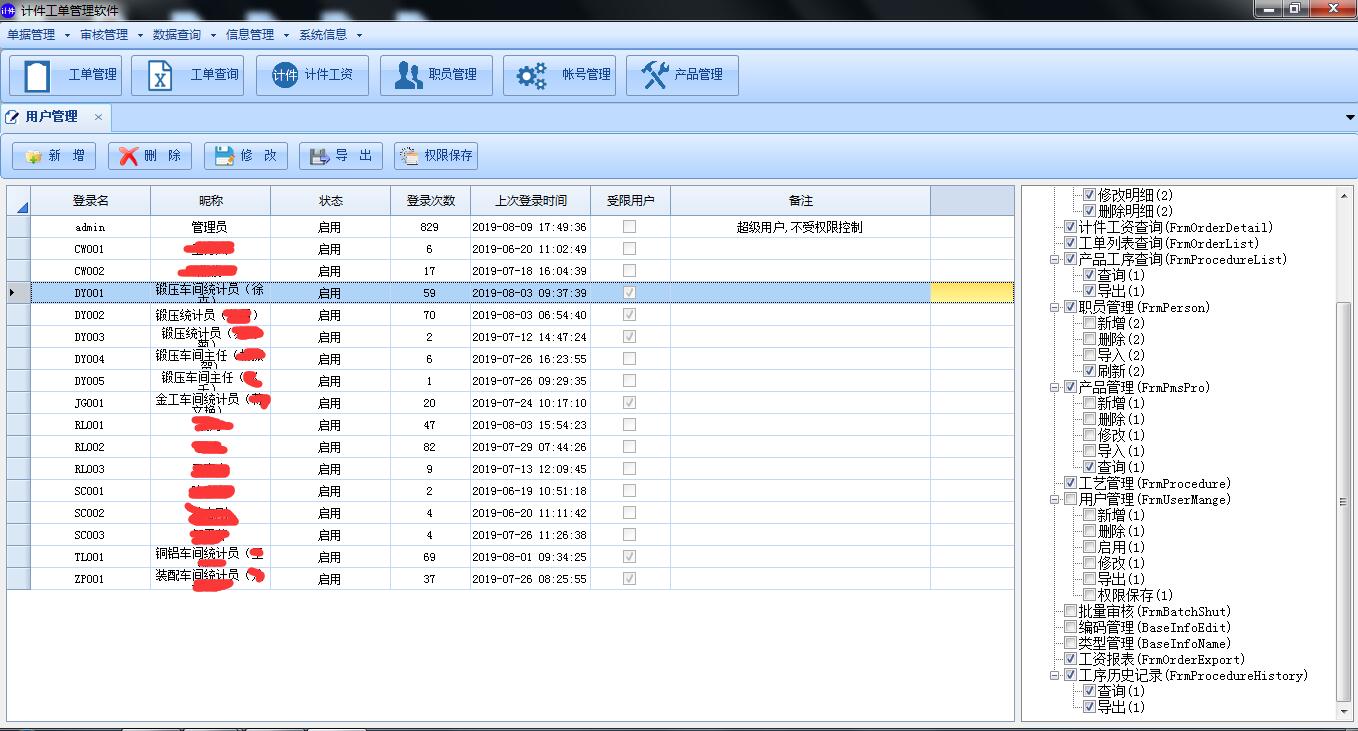This screenshot has width=1358, height=731.
Task: Open the 数据查询 menu
Action: tap(183, 34)
